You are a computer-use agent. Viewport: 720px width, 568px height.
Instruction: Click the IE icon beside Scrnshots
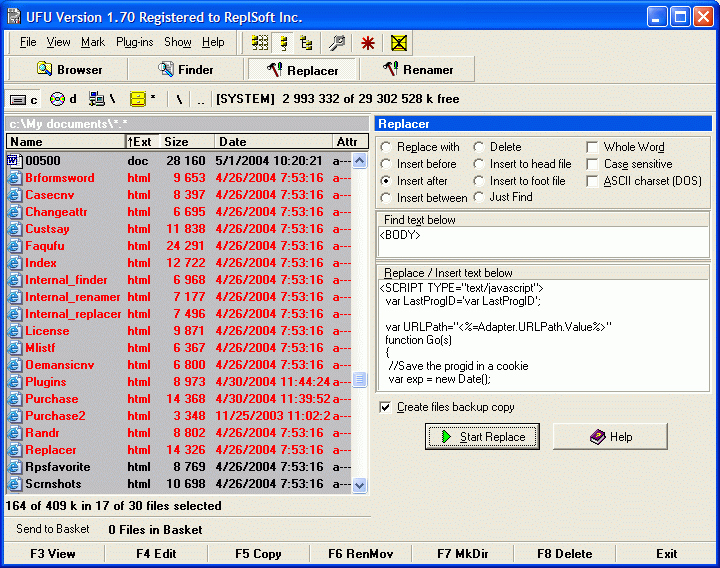tap(15, 484)
